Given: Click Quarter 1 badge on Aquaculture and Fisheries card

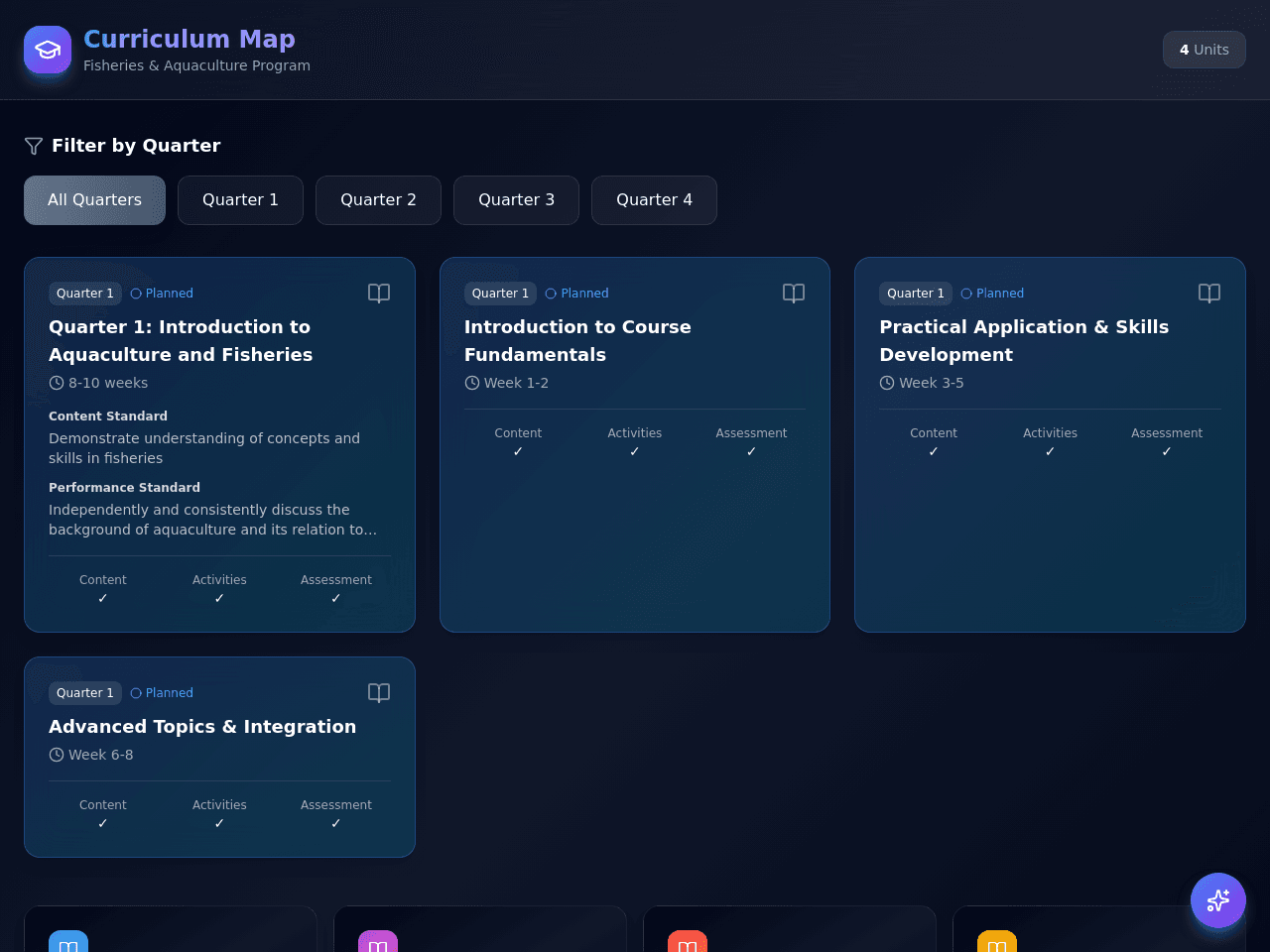Looking at the screenshot, I should tap(85, 294).
